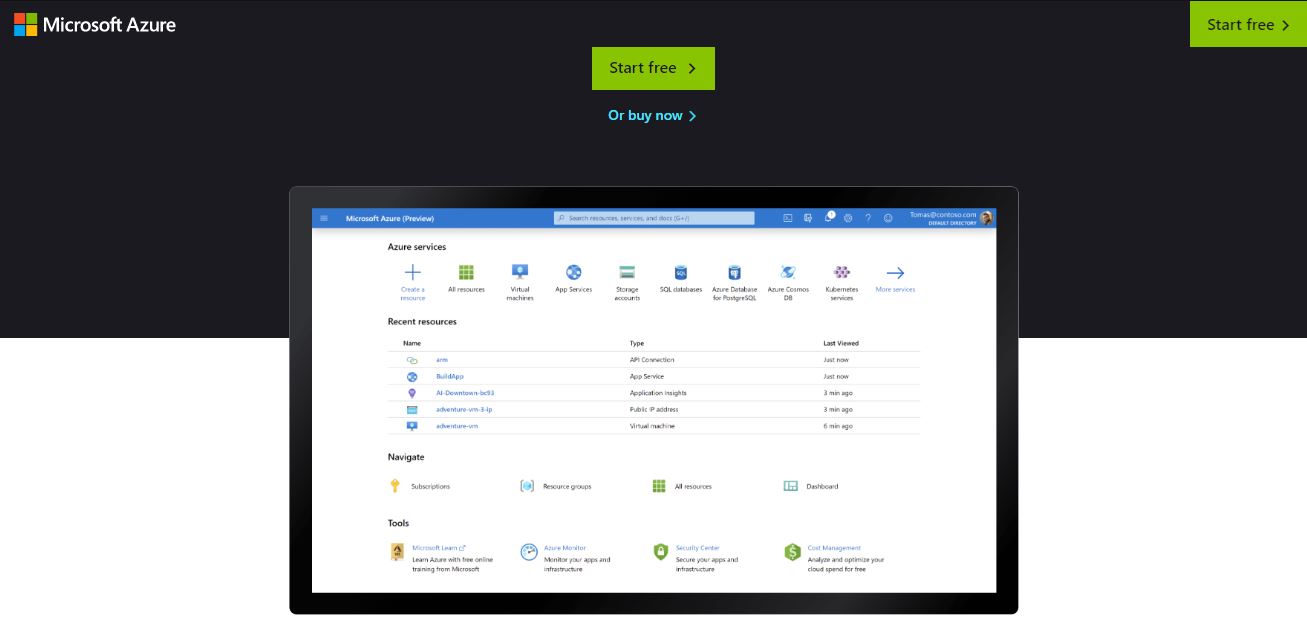Click the Application Insights type cell
The width and height of the screenshot is (1307, 628).
[660, 393]
